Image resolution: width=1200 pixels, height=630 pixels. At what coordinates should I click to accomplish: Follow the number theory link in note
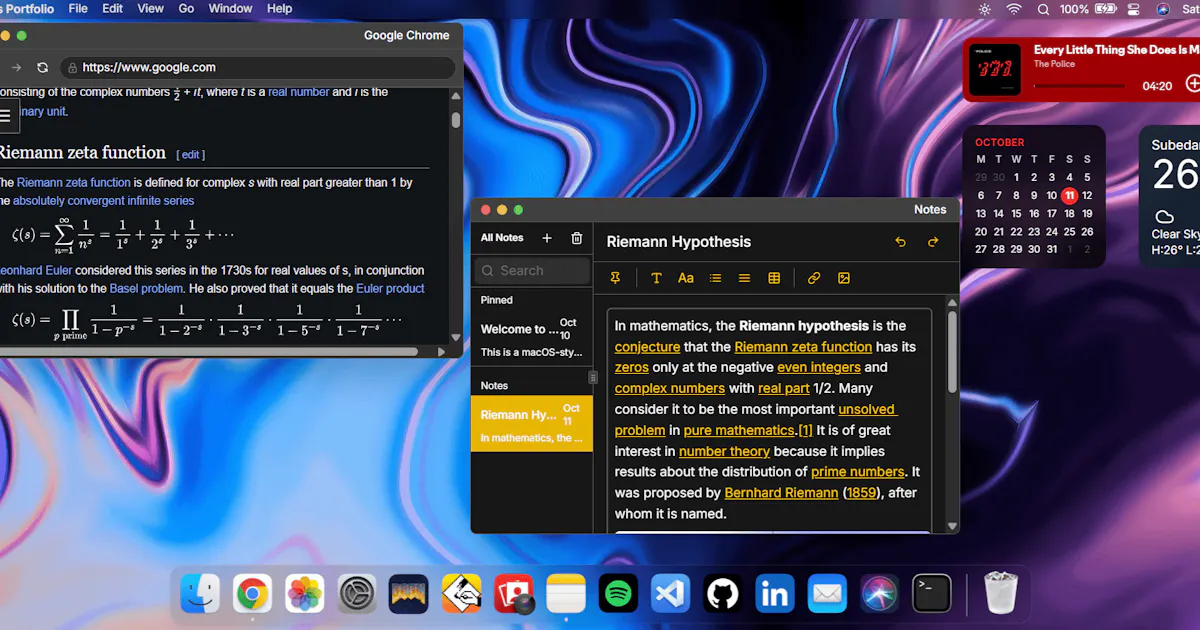tap(724, 451)
